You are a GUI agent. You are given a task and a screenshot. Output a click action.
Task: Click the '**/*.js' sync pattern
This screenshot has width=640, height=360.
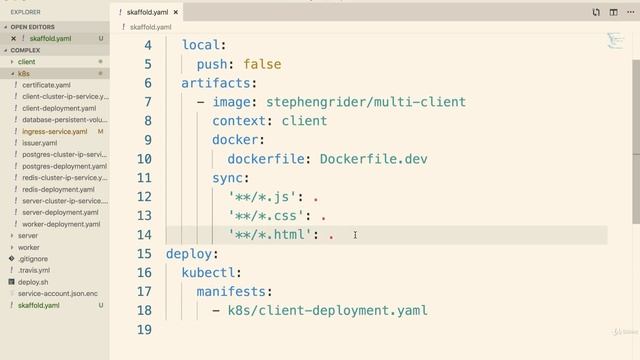[x=262, y=197]
